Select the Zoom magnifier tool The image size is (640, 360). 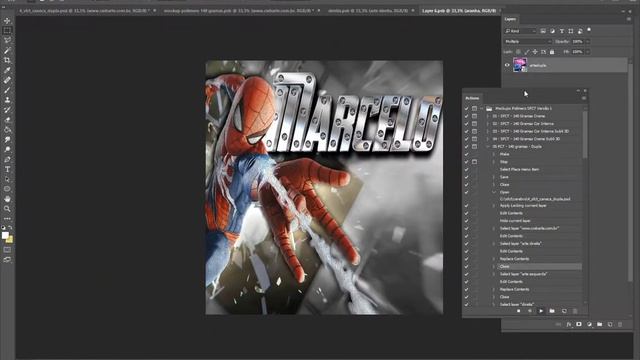click(x=7, y=209)
